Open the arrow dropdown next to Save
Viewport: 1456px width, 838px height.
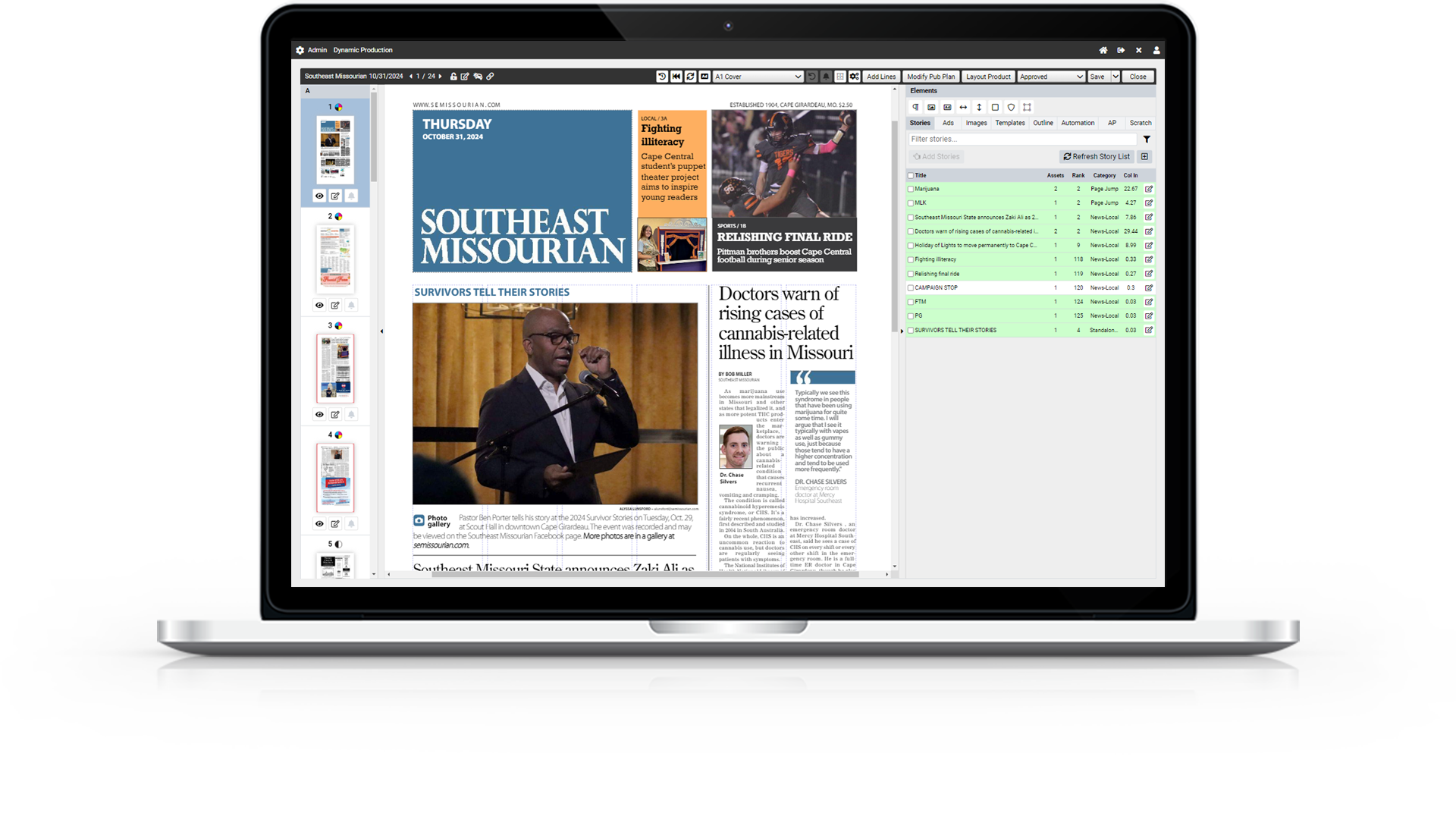tap(1116, 77)
